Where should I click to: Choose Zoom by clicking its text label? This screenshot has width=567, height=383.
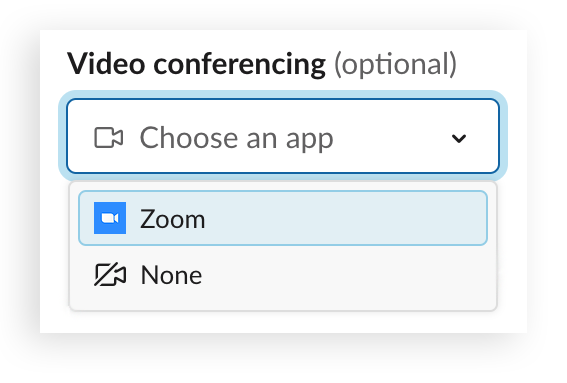pos(172,219)
